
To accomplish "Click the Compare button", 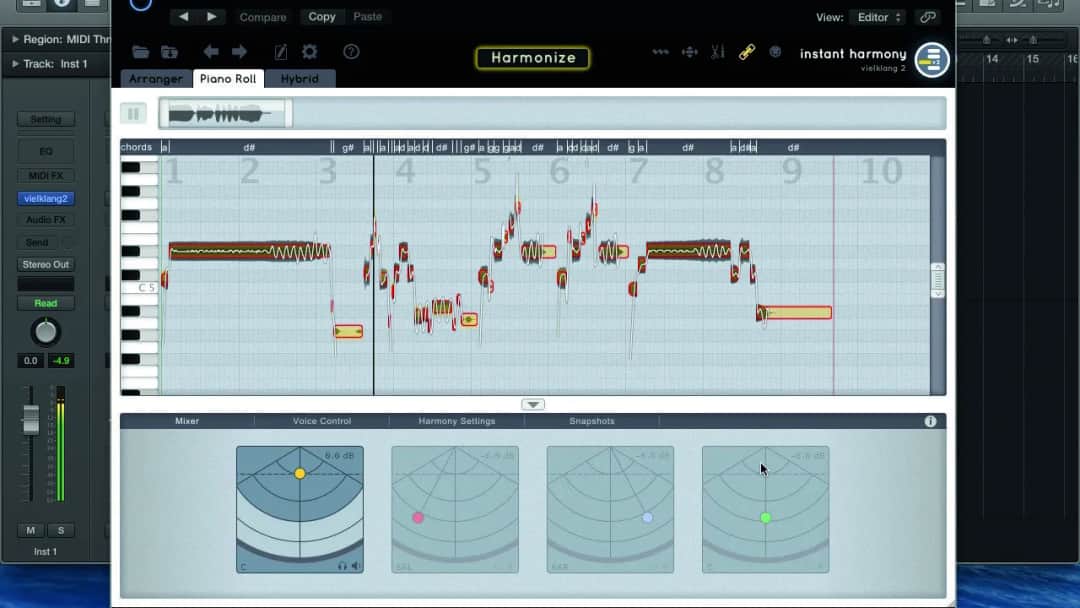I will click(263, 17).
